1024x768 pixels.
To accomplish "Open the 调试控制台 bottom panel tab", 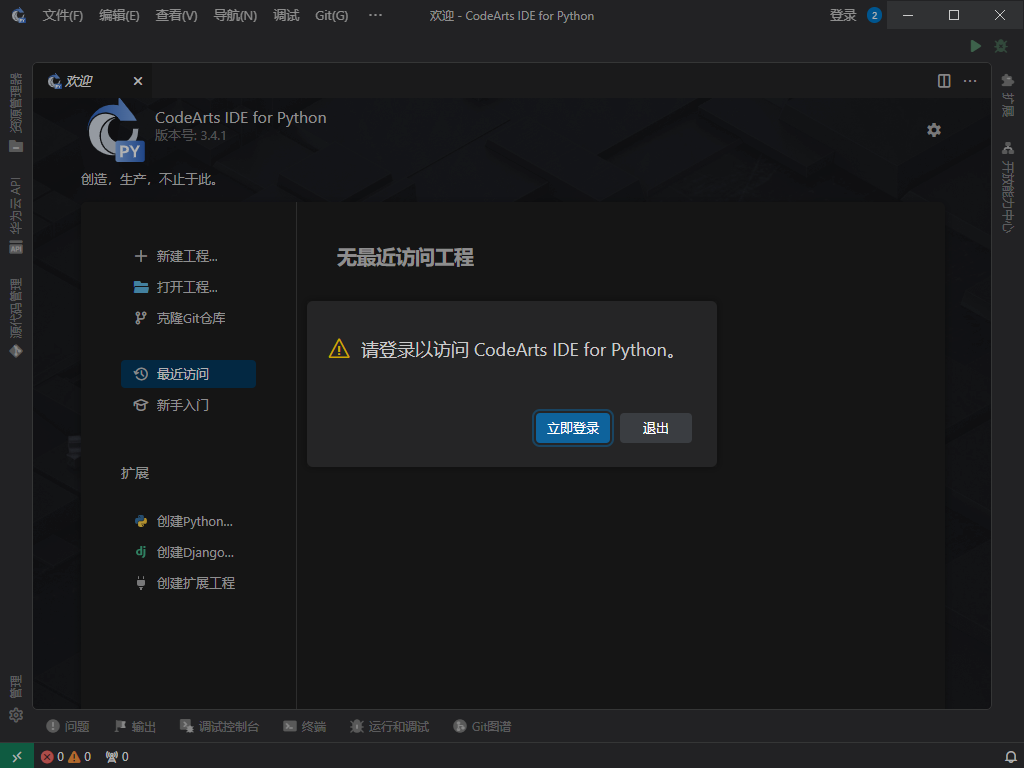I will tap(220, 726).
